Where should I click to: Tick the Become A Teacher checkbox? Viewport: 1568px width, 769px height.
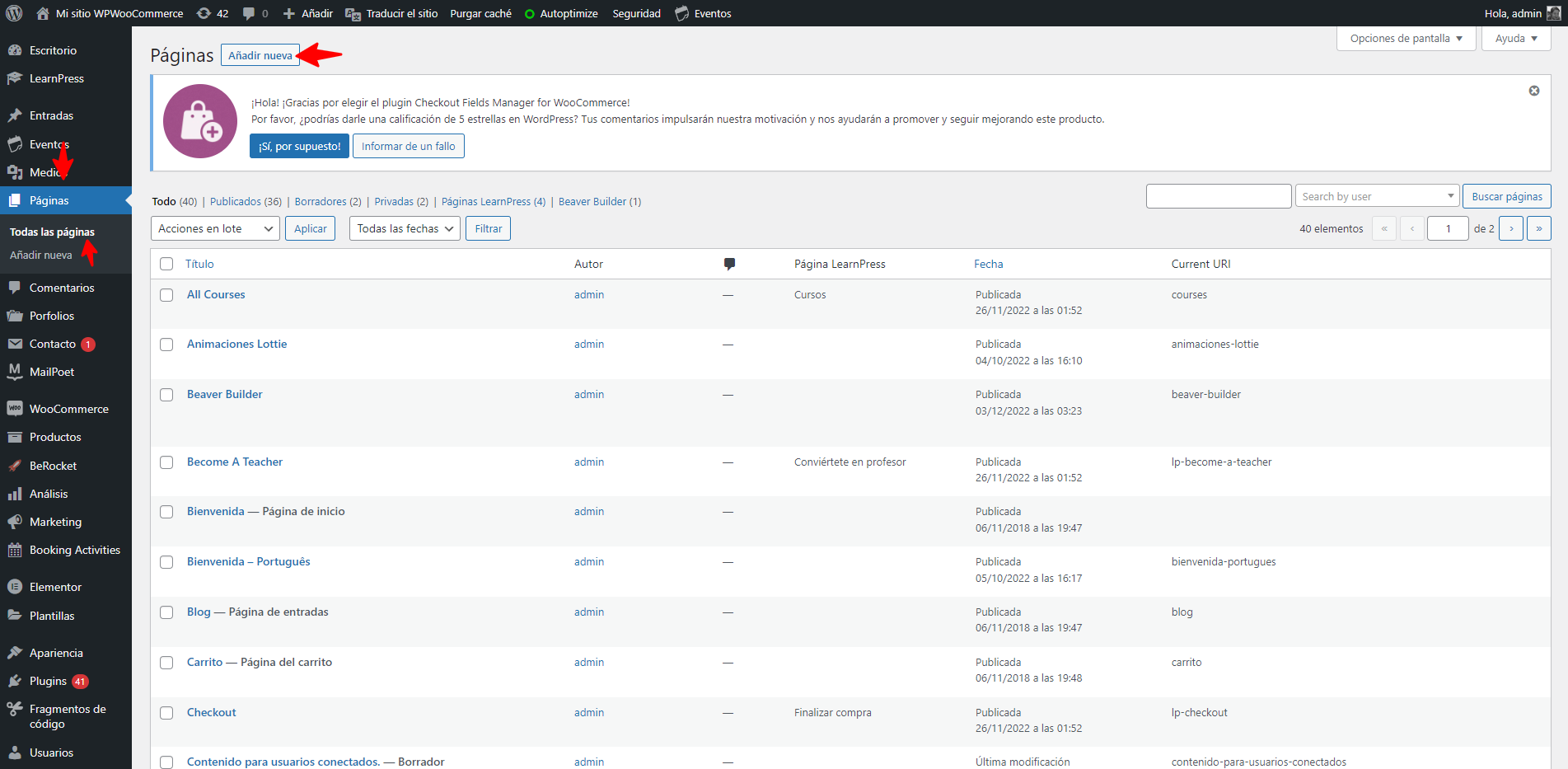point(166,462)
